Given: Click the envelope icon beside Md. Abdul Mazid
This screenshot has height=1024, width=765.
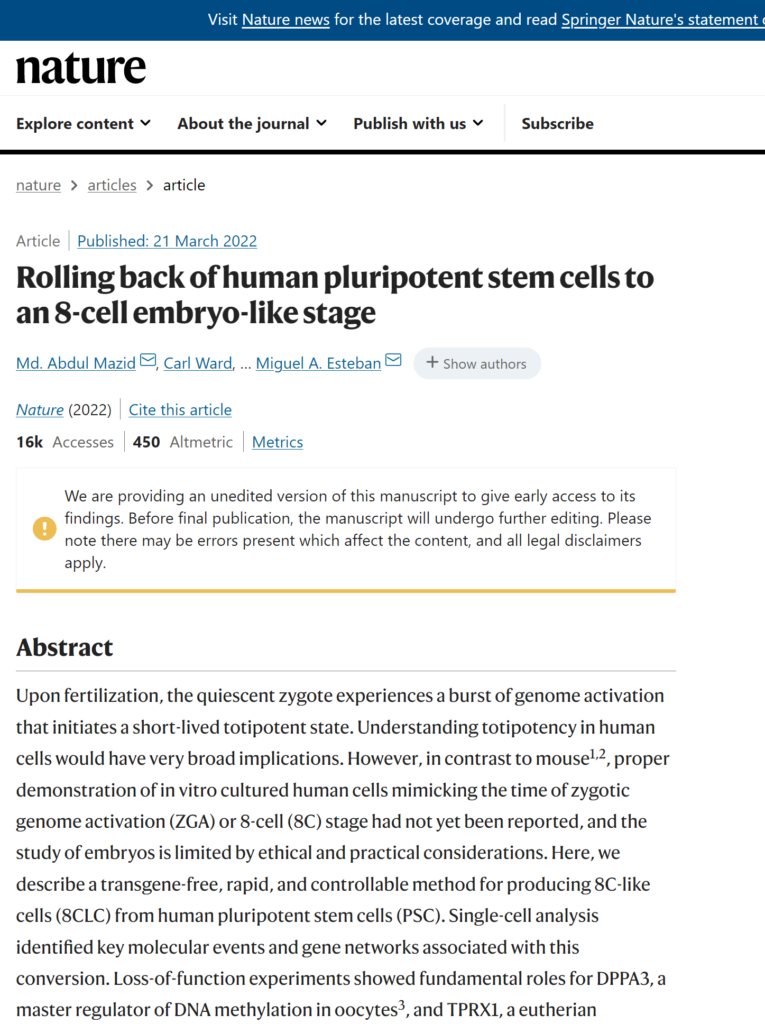Looking at the screenshot, I should click(148, 361).
